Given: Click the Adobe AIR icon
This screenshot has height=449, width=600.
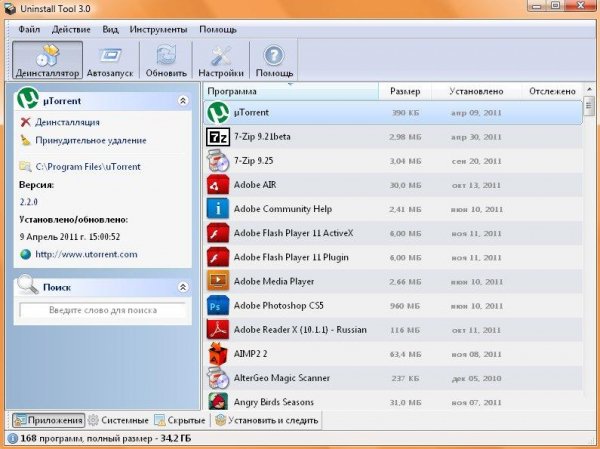Looking at the screenshot, I should click(218, 185).
